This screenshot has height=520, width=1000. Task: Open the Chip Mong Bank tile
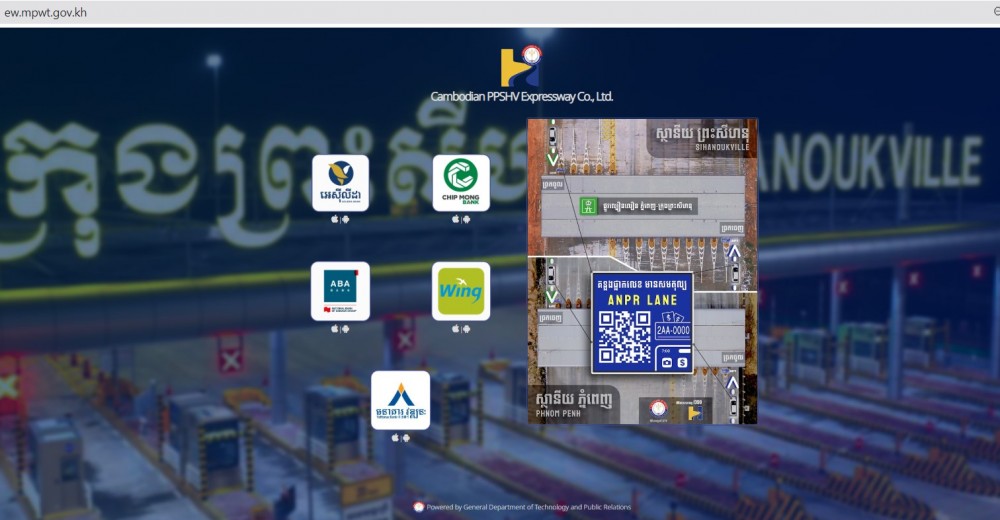461,183
